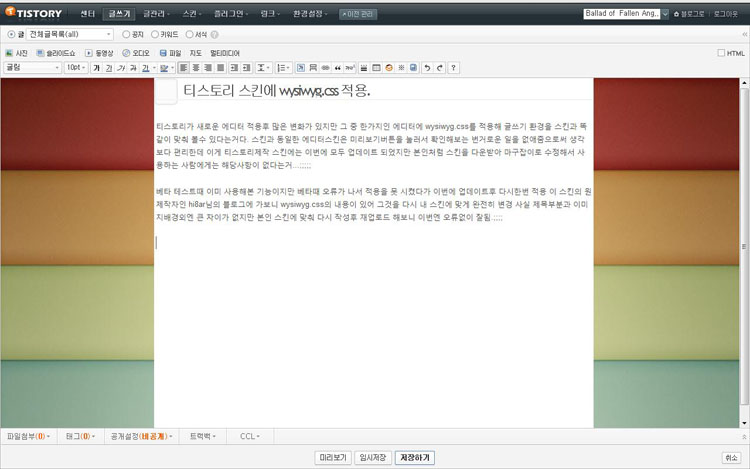Open 링크 menu in top bar
Viewport: 750px width, 469px height.
pyautogui.click(x=270, y=14)
